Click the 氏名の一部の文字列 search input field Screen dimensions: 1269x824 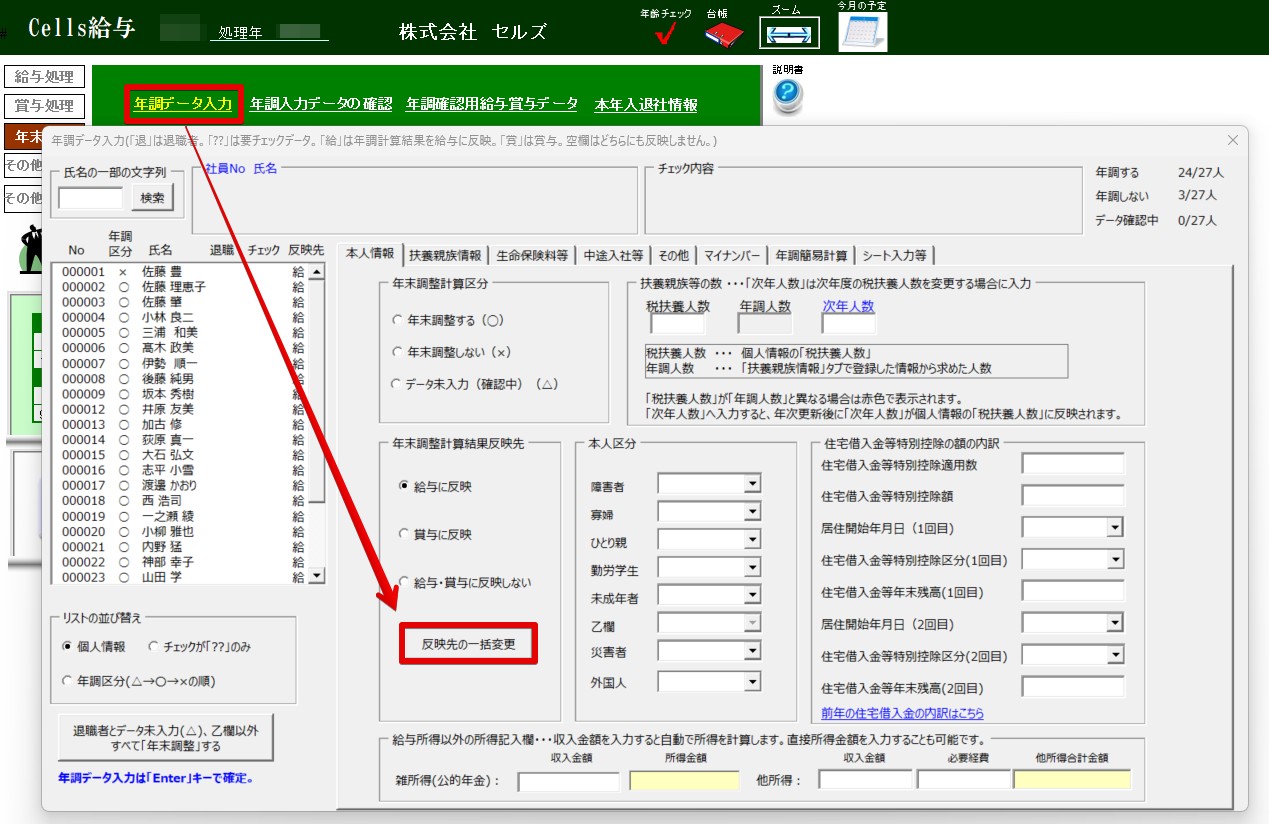(x=90, y=198)
